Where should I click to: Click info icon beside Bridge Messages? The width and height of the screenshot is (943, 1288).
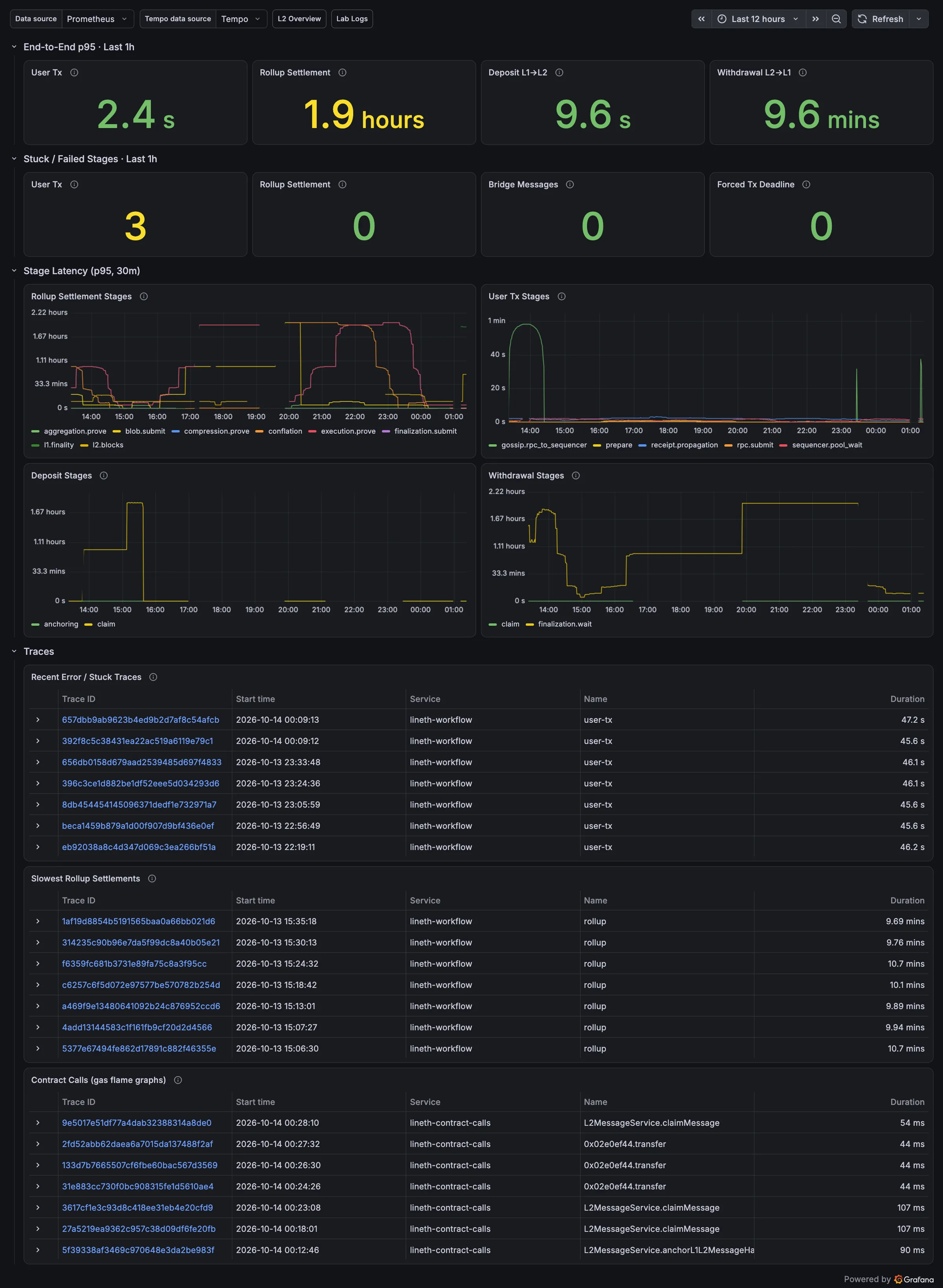coord(570,184)
